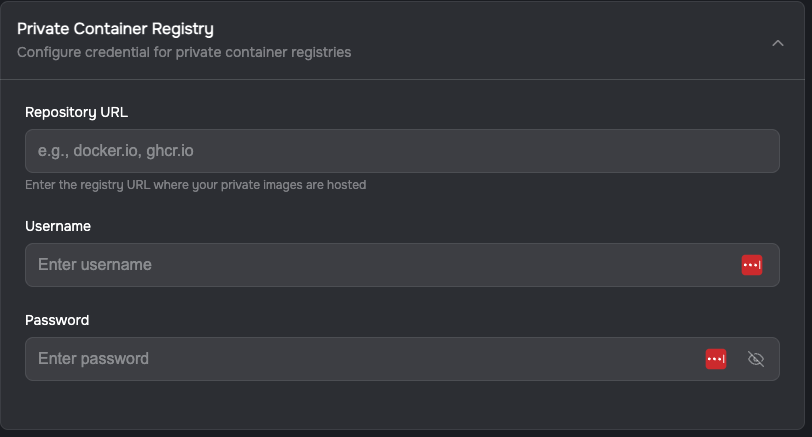The height and width of the screenshot is (437, 812).
Task: Click the "Private Container Registry" heading
Action: click(115, 30)
